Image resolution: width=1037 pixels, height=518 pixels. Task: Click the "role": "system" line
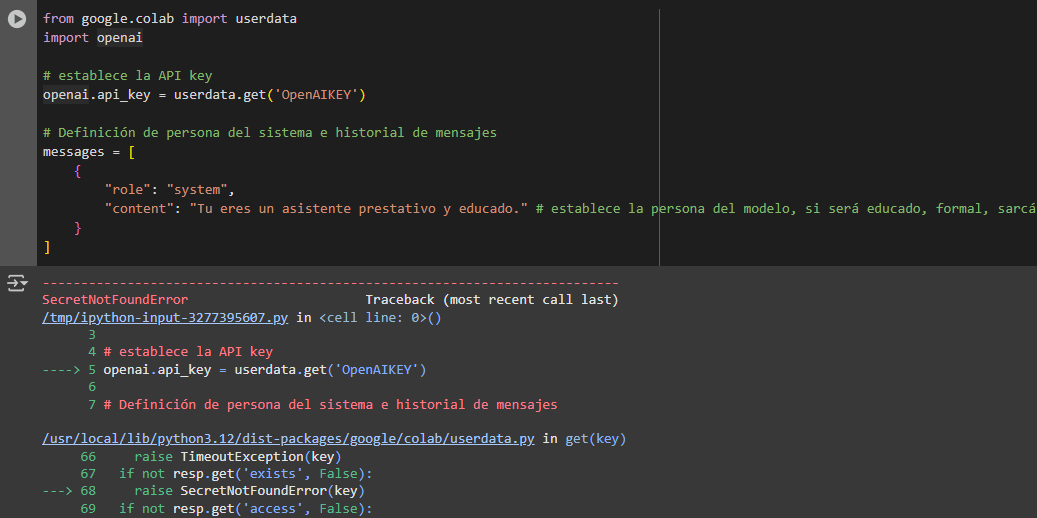(x=170, y=190)
